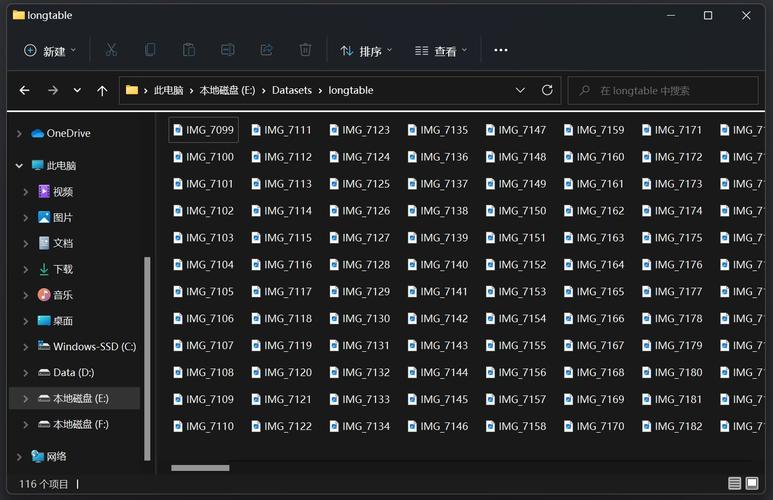Image resolution: width=773 pixels, height=500 pixels.
Task: Select file IMG_7110
Action: (204, 426)
